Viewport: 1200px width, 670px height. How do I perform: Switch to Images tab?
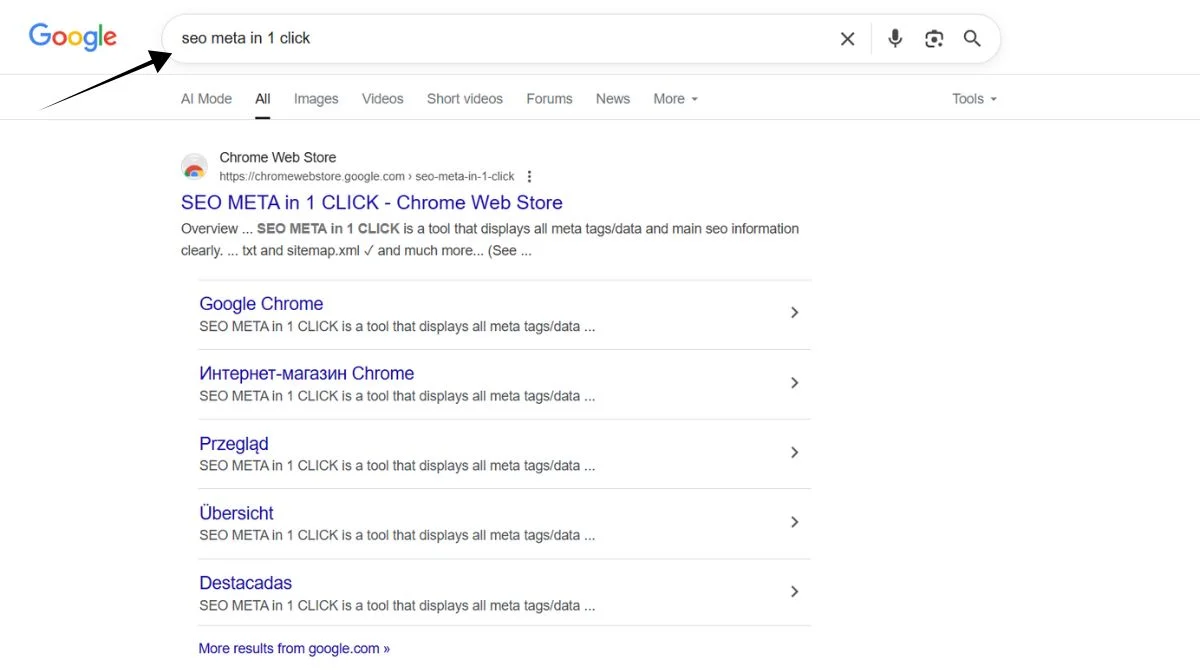click(x=316, y=99)
